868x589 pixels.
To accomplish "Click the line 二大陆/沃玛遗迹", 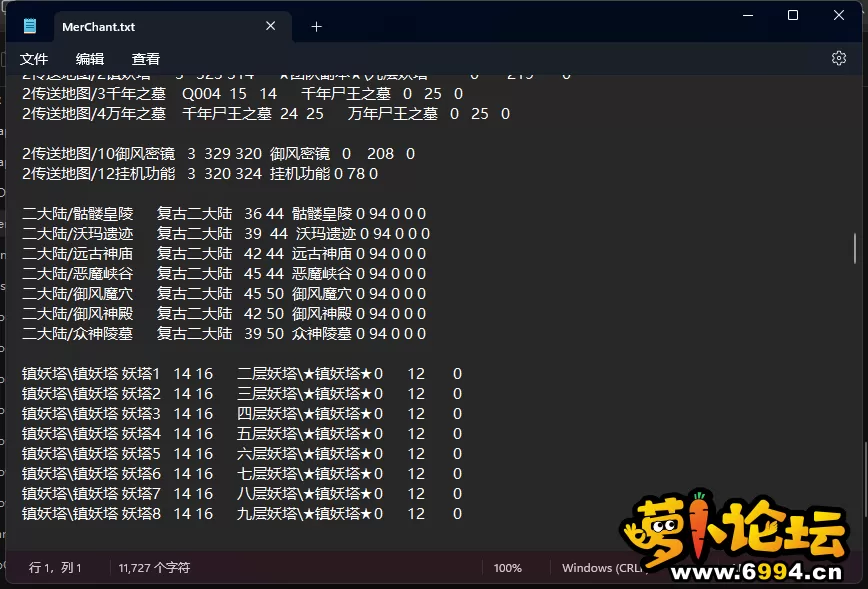I will pos(226,233).
